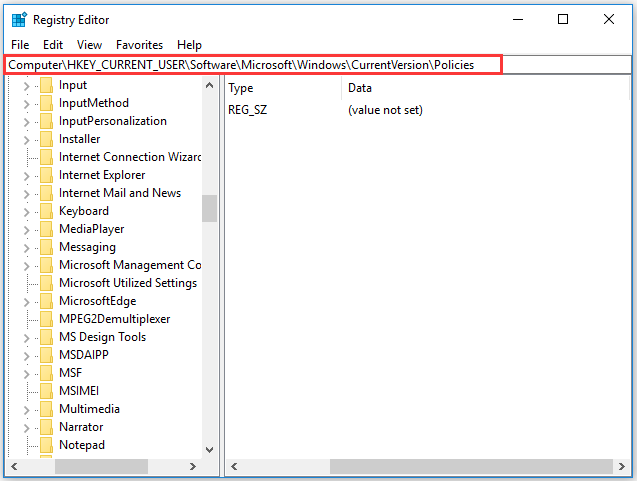Expand the Internet Explorer key
Screen dimensions: 637x481
pyautogui.click(x=26, y=176)
